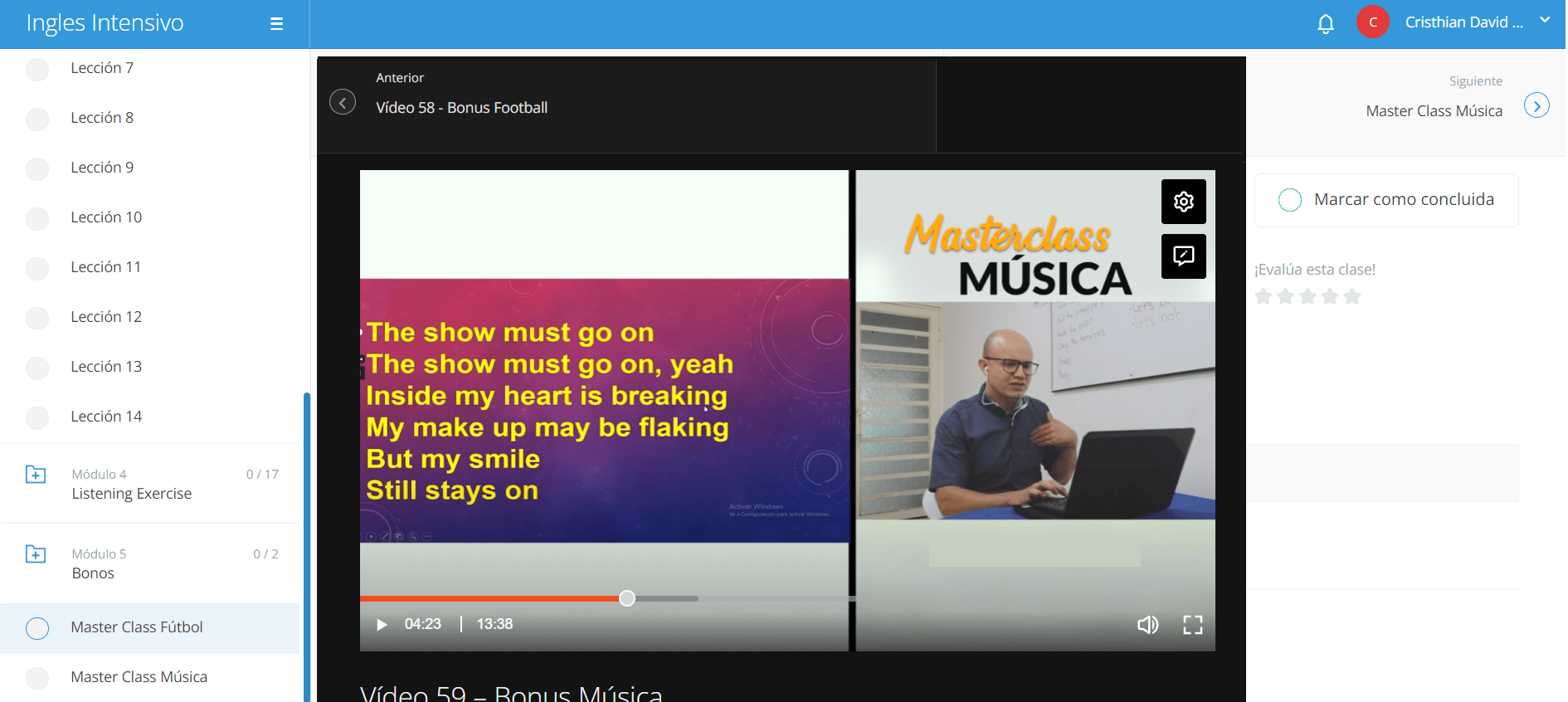This screenshot has width=1568, height=702.
Task: Open Listening Exercise module
Action: [x=132, y=494]
